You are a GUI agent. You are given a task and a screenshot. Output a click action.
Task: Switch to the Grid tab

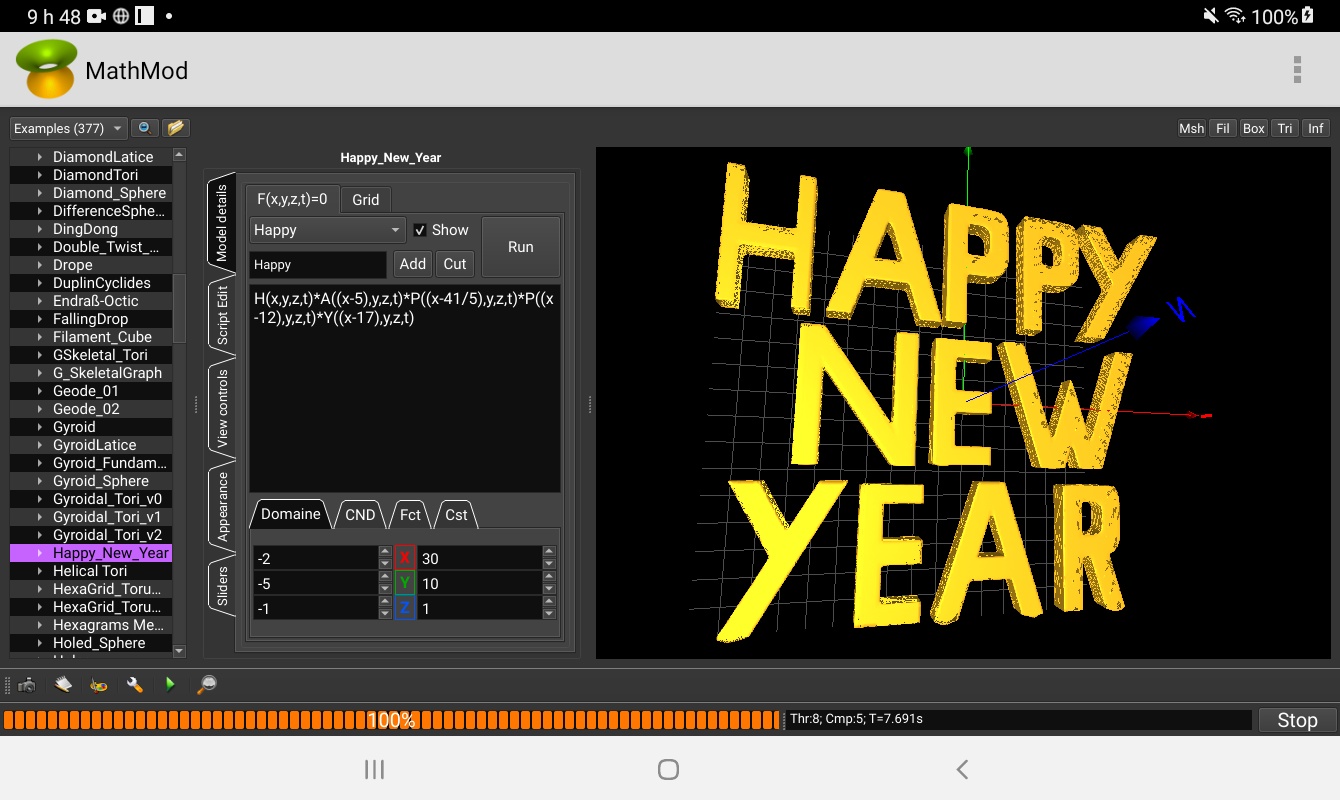(x=366, y=199)
